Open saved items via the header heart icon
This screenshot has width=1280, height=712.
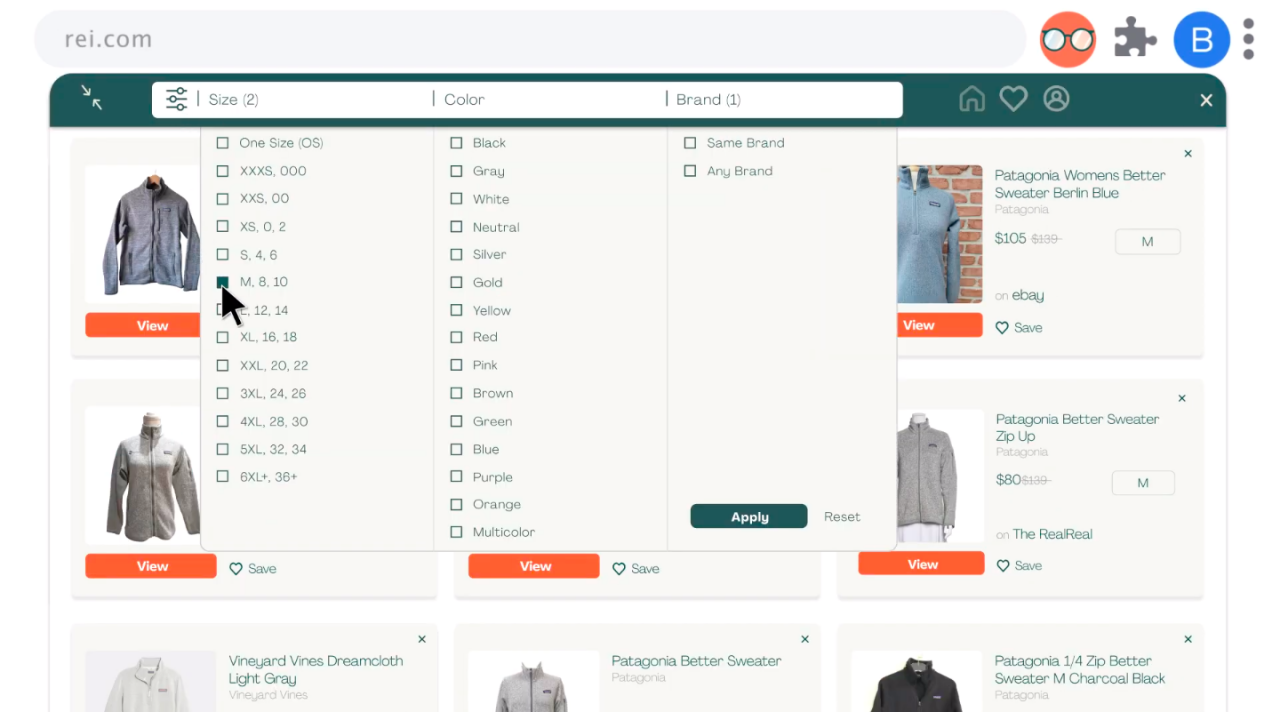(1014, 99)
